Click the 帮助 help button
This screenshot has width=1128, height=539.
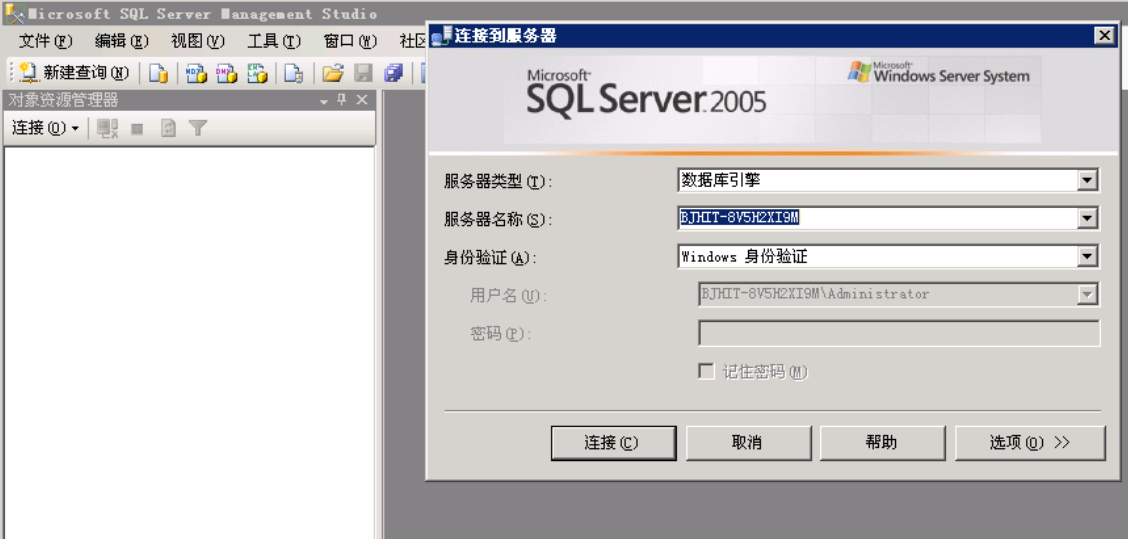click(x=883, y=443)
